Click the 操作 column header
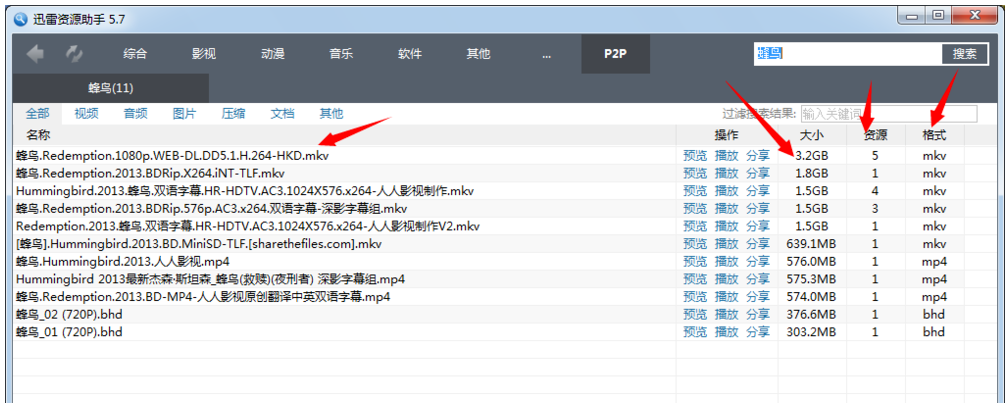This screenshot has width=1008, height=403. (726, 135)
